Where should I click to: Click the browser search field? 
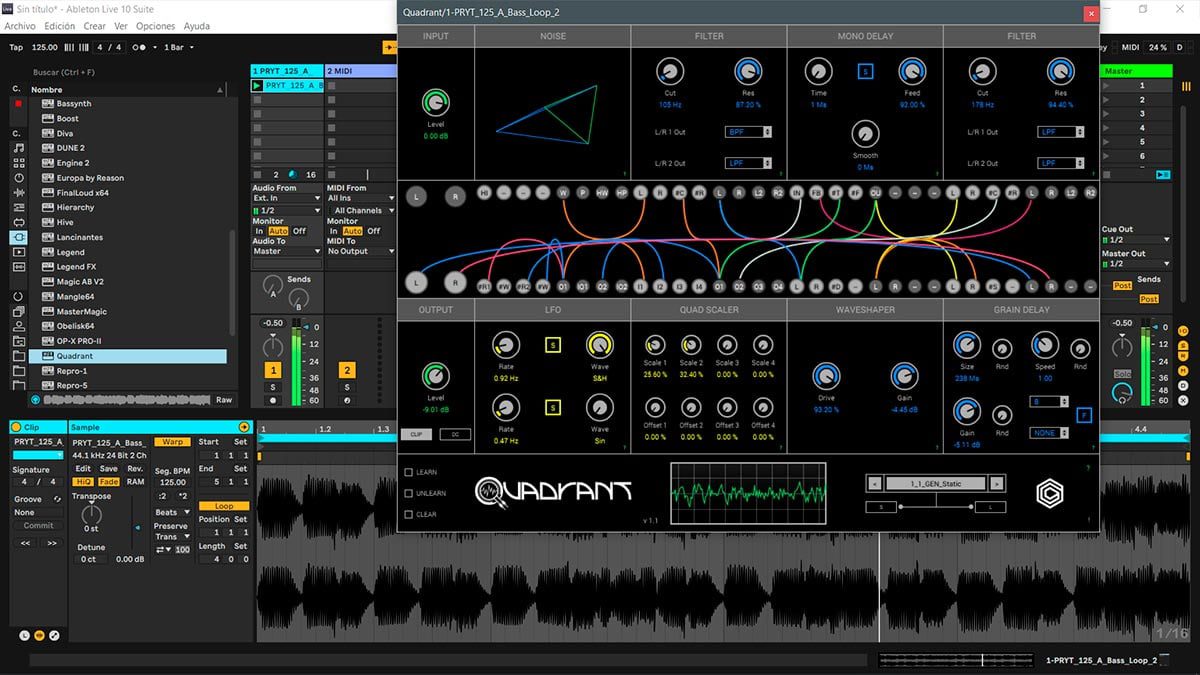click(130, 72)
